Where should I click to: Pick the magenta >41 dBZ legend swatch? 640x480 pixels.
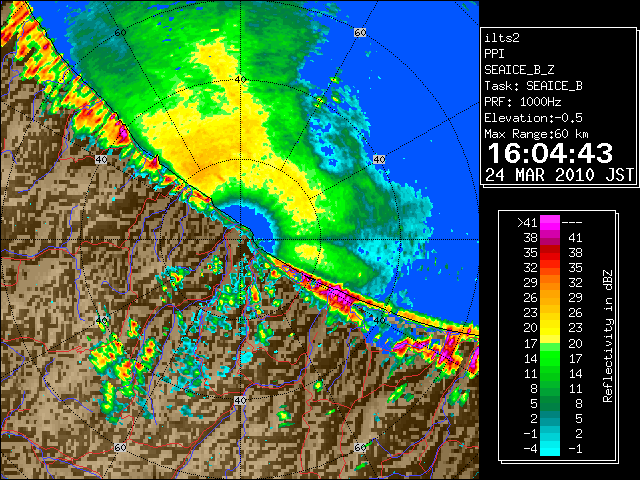tap(549, 222)
